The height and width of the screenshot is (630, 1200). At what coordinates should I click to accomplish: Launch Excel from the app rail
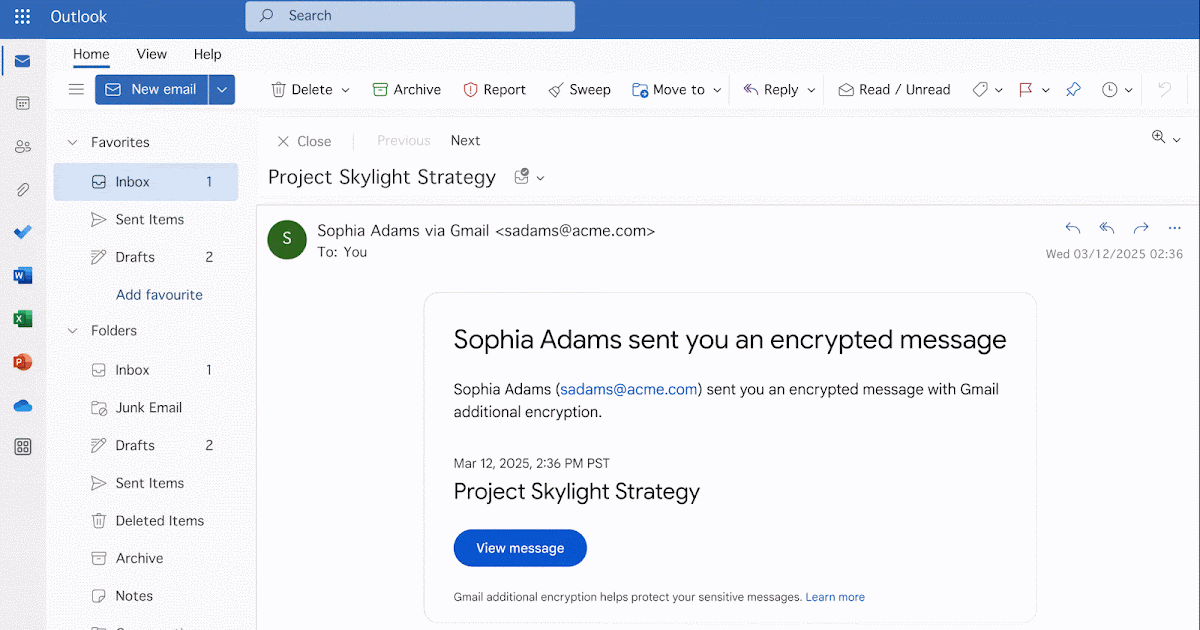tap(22, 319)
